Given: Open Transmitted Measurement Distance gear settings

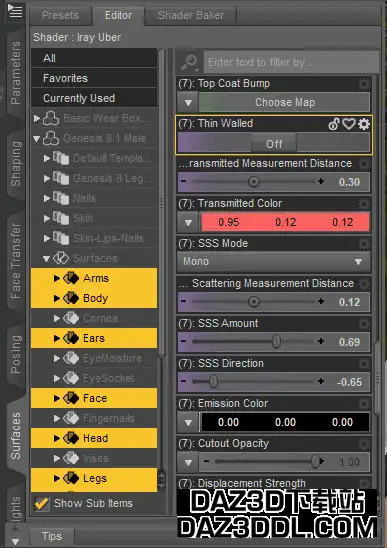Looking at the screenshot, I should coord(364,164).
